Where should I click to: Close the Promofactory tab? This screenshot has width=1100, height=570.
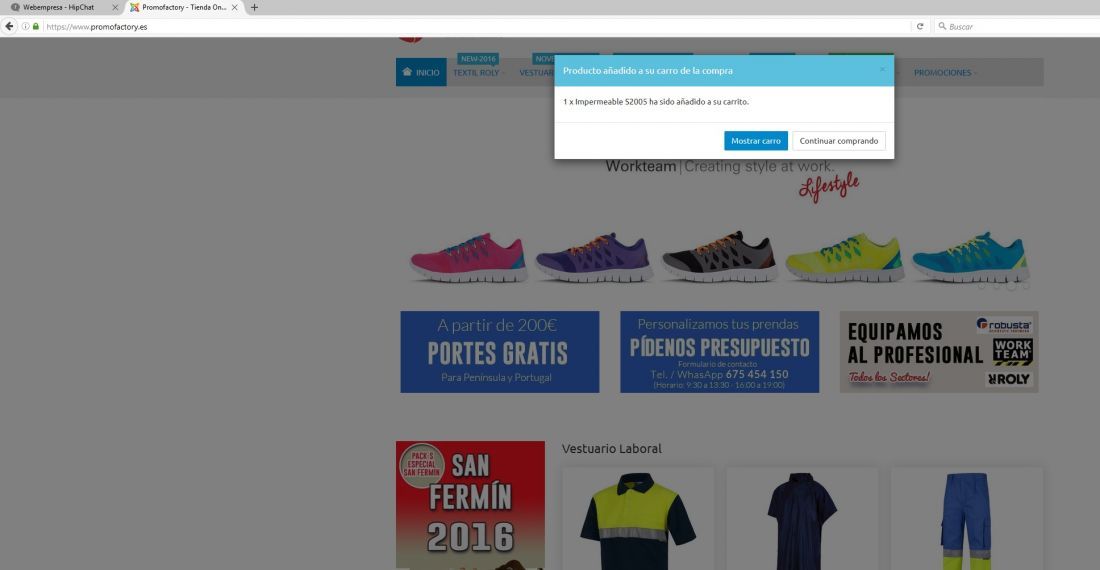(x=234, y=8)
